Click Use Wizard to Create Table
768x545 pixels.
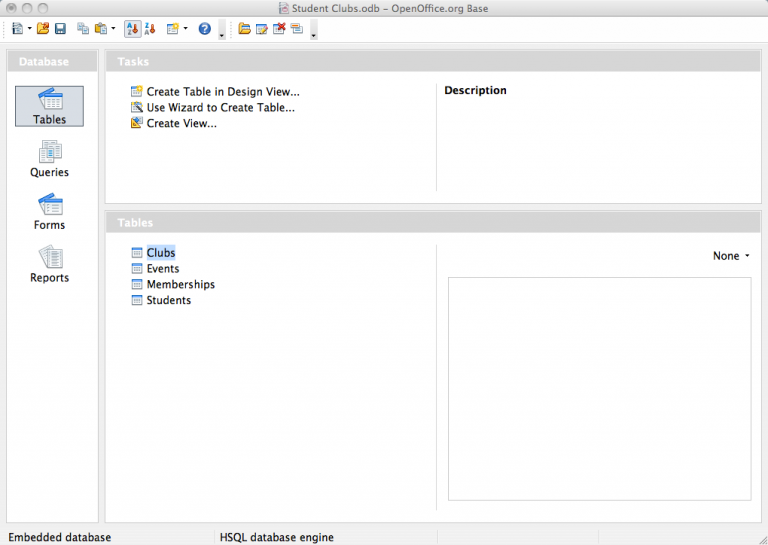pos(220,108)
